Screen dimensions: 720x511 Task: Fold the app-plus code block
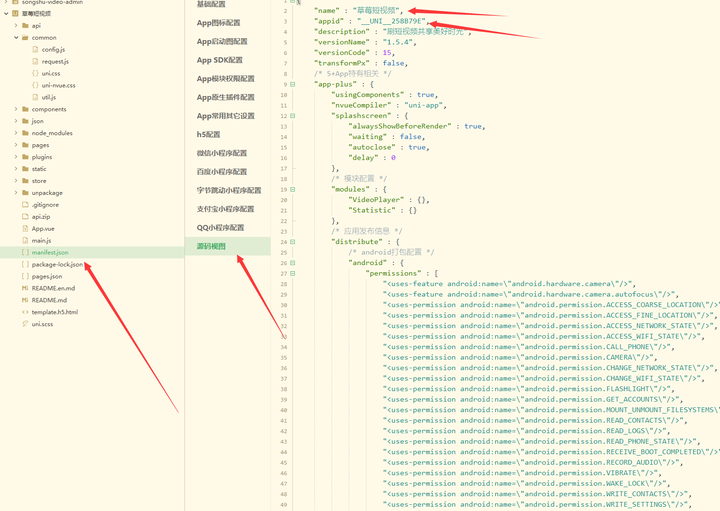[x=292, y=84]
